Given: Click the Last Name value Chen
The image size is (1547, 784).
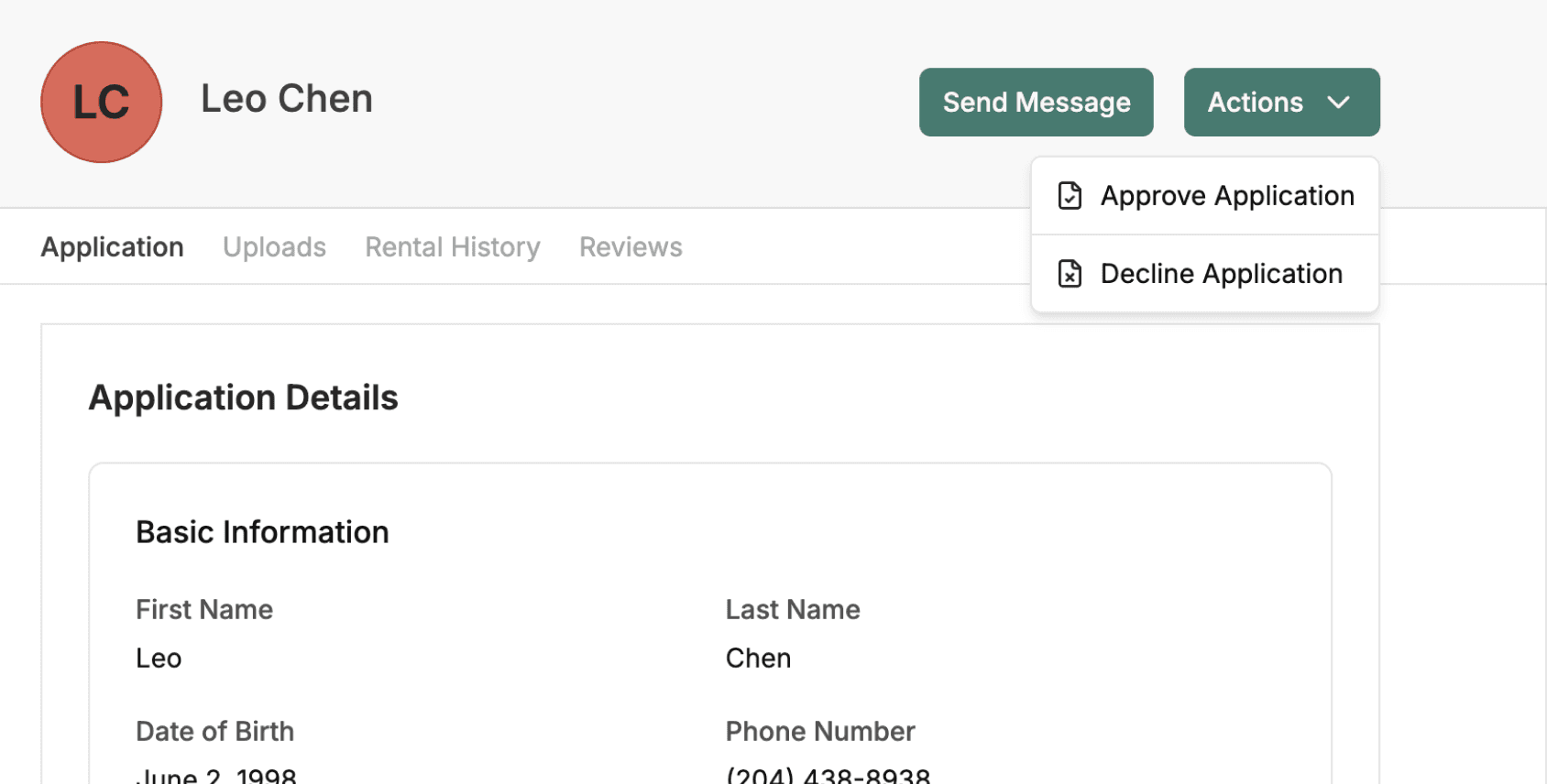Looking at the screenshot, I should pos(758,659).
